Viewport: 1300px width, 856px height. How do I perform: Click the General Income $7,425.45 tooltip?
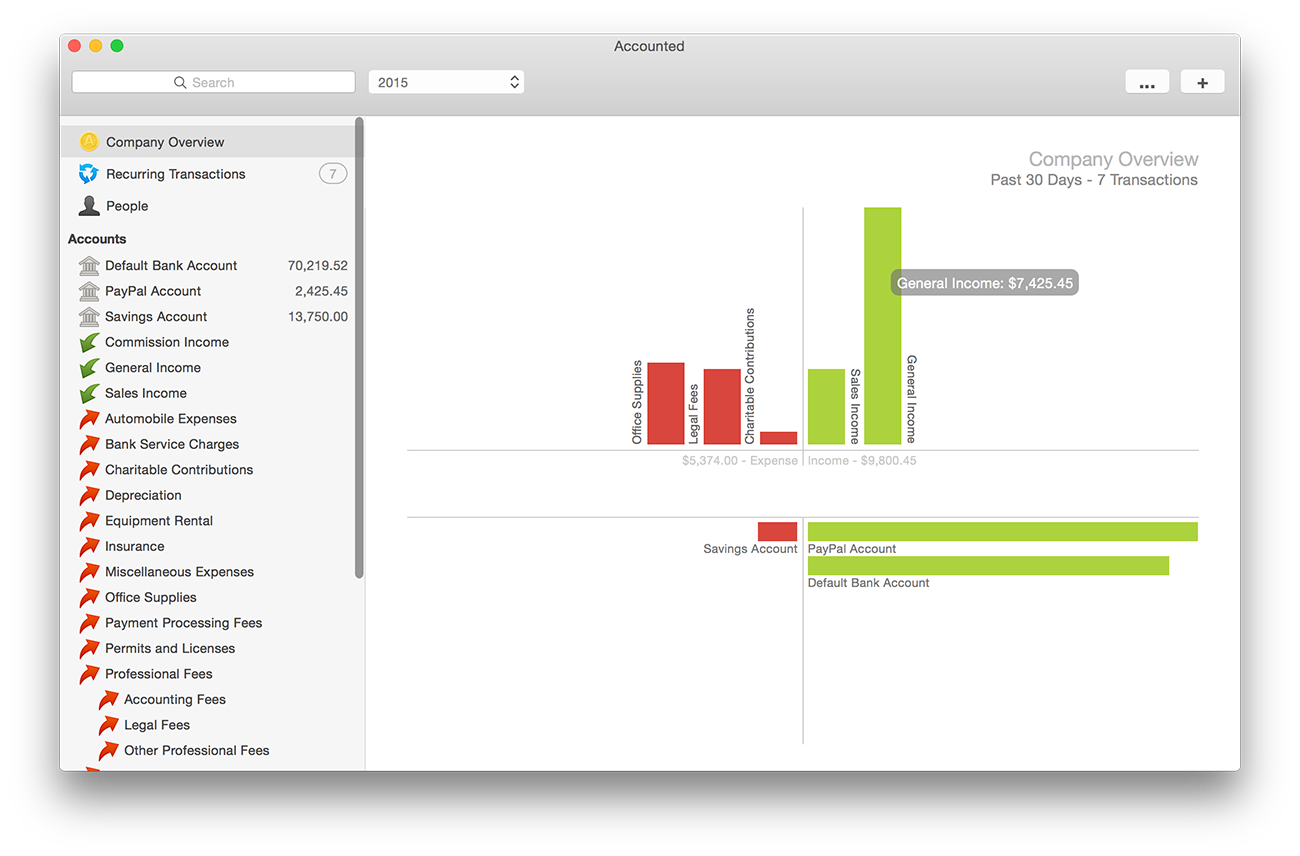click(x=985, y=283)
